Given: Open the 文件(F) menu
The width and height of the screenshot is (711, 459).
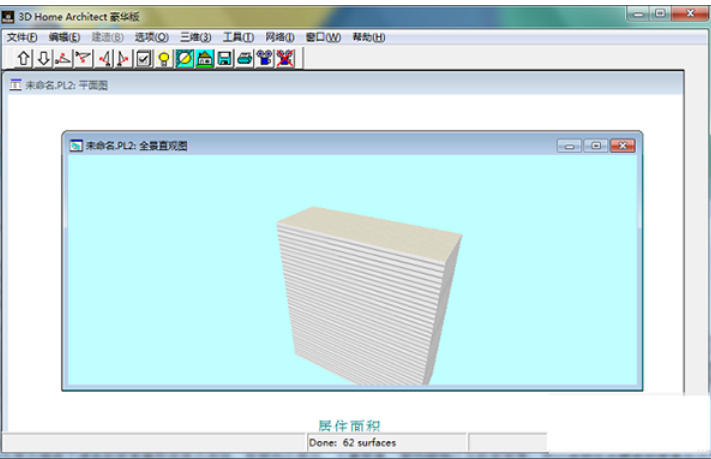Looking at the screenshot, I should 21,37.
